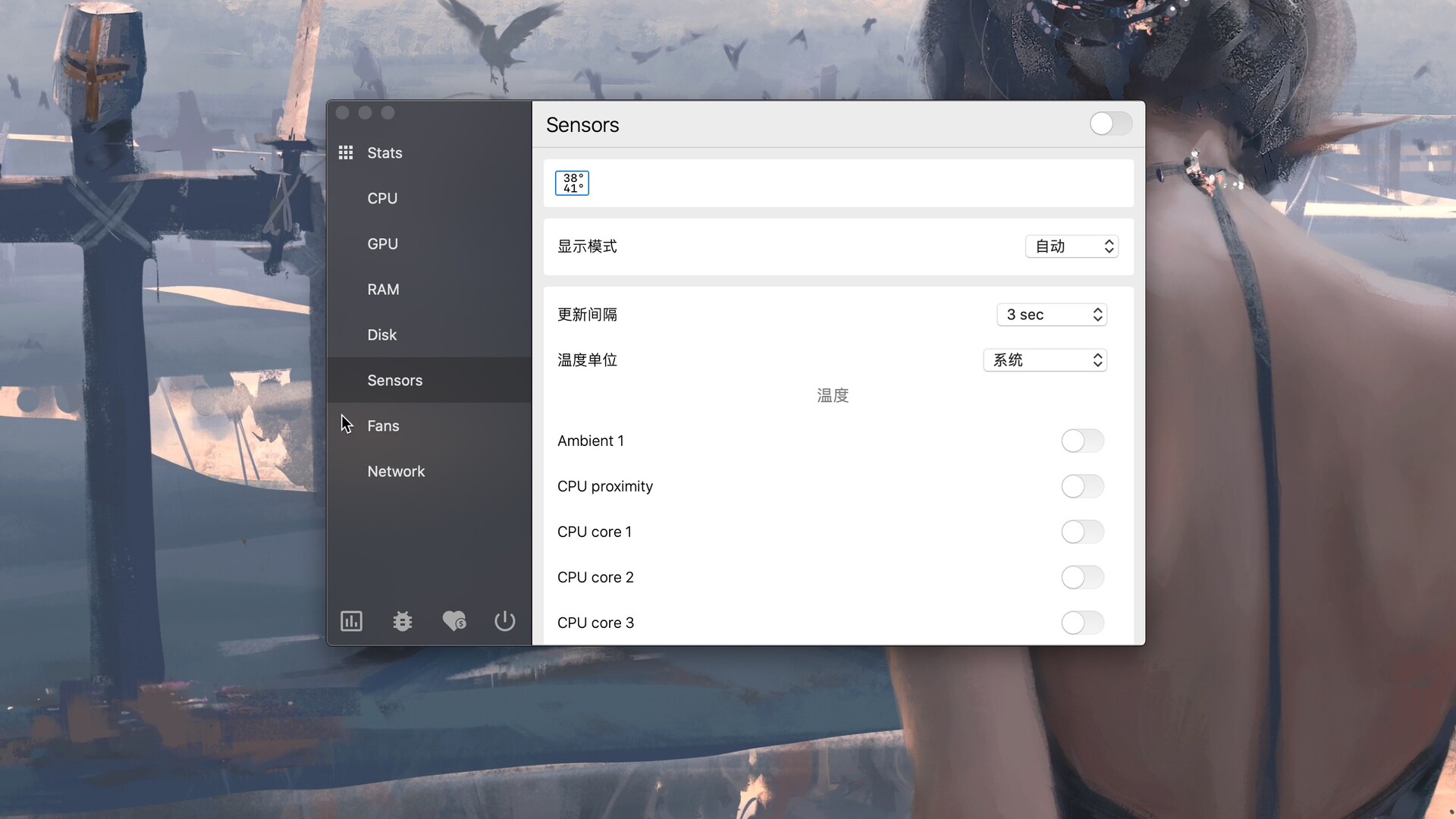This screenshot has width=1456, height=819.
Task: Open the activity chart icon at sidebar bottom
Action: [x=351, y=620]
